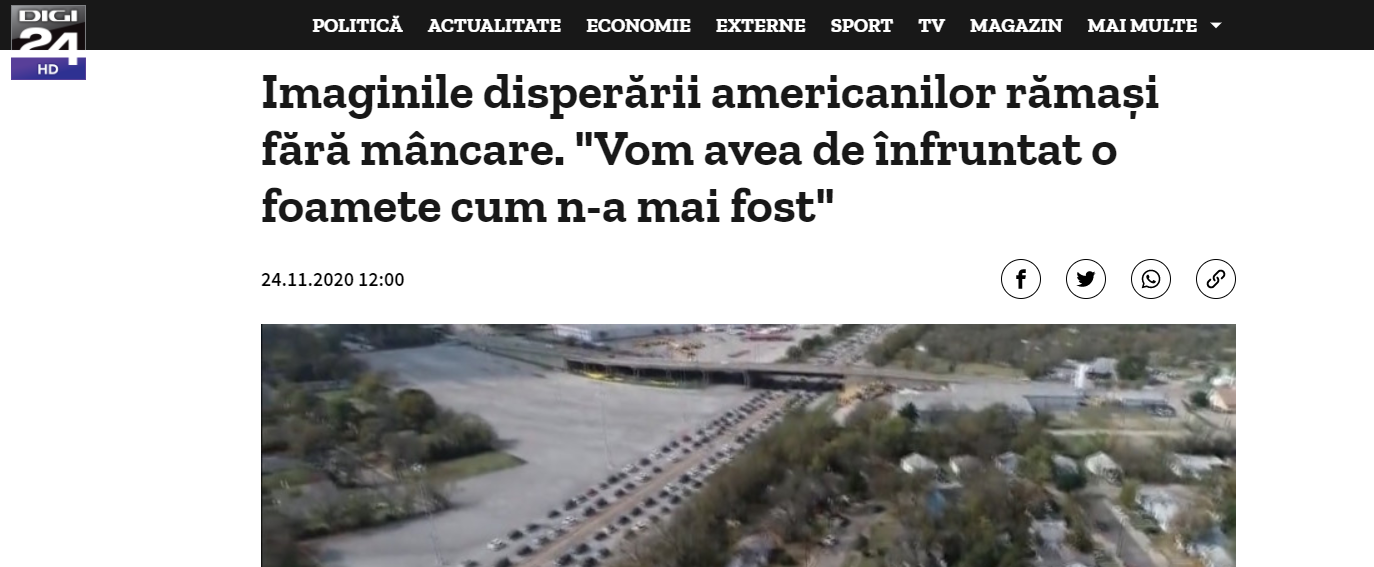Select the Economie menu item

pos(638,26)
